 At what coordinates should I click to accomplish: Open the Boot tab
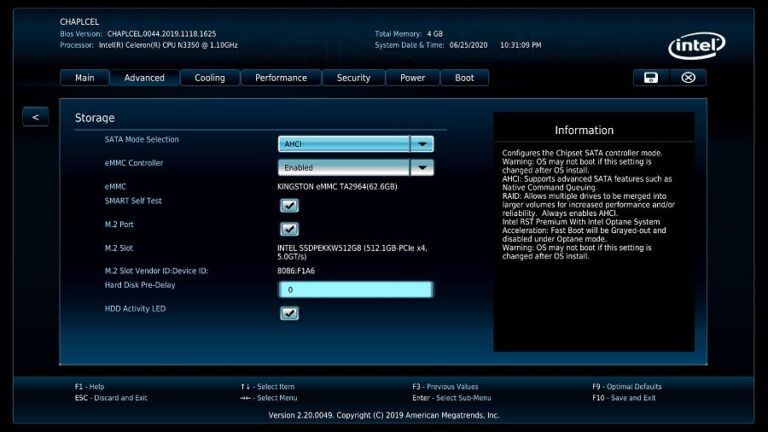coord(464,78)
